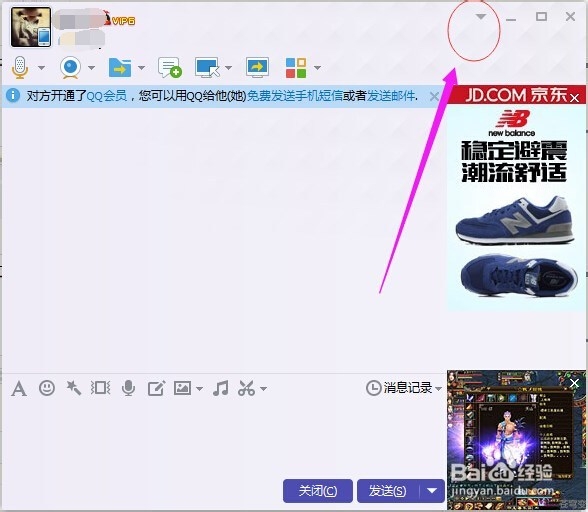
Task: Start screen sharing presentation icon
Action: 257,68
